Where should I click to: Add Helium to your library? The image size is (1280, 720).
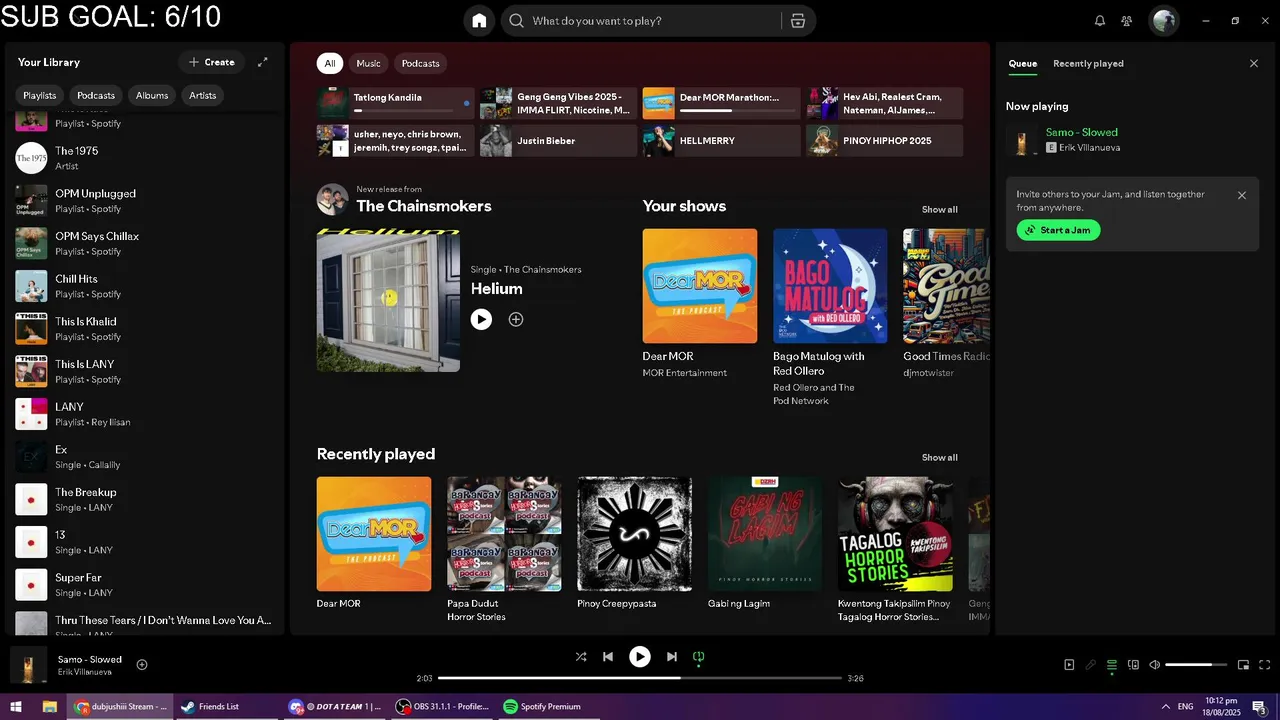pyautogui.click(x=516, y=319)
